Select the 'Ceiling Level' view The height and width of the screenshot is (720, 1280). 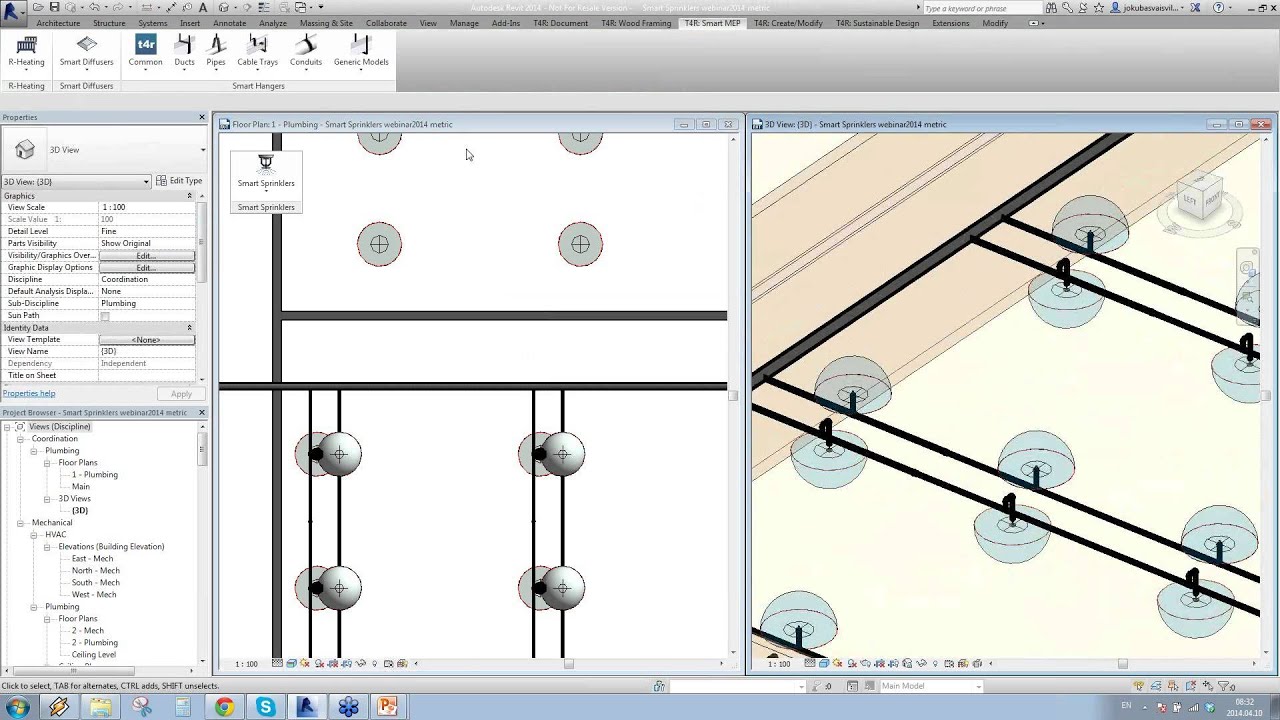click(94, 655)
